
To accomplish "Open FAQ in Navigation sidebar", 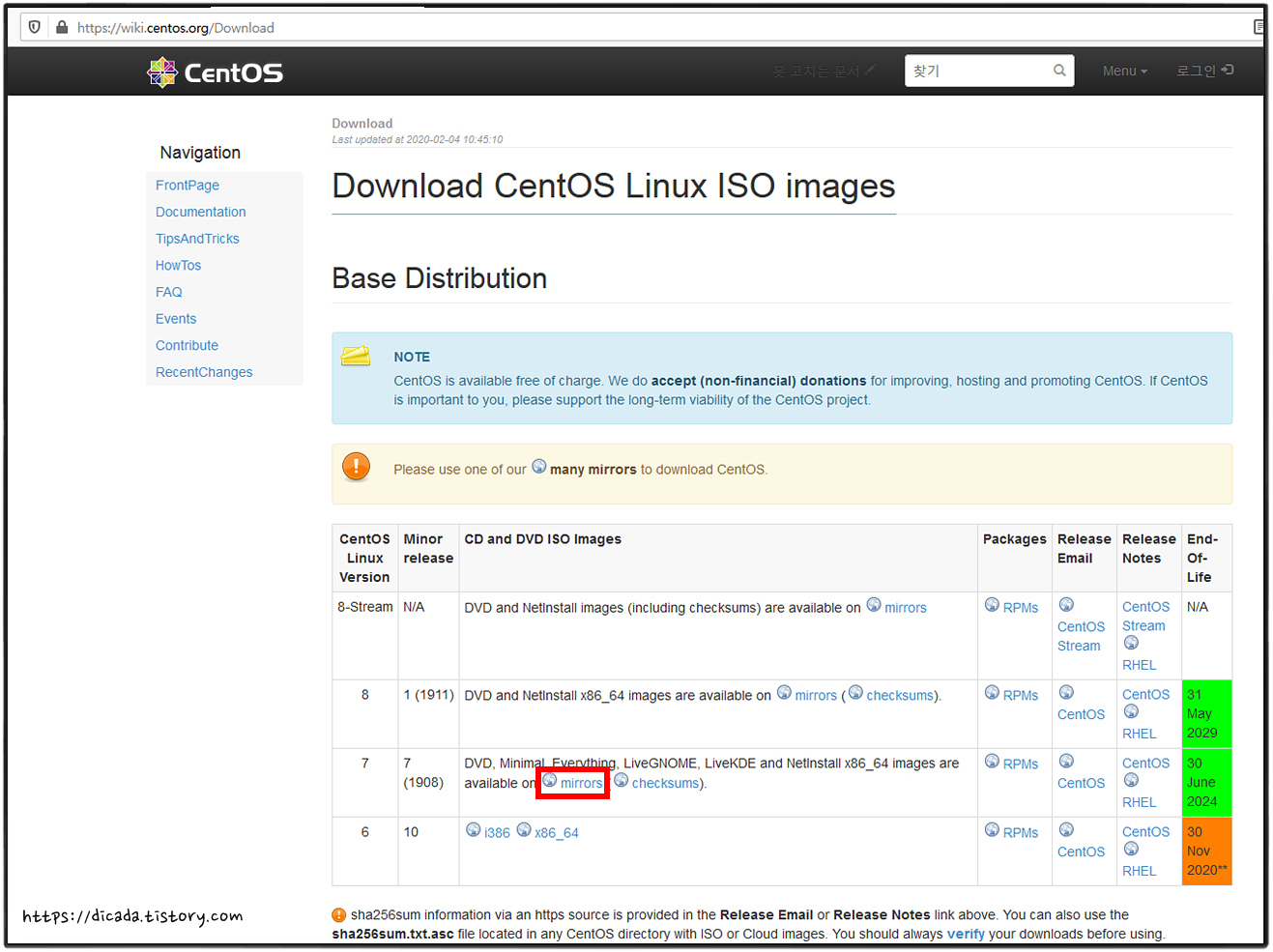I will (x=169, y=292).
